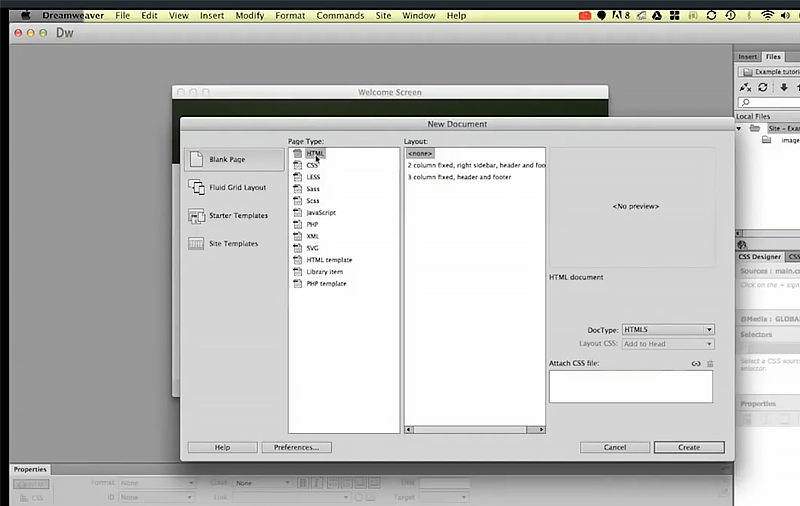Open the Site menu
800x506 pixels.
(x=383, y=15)
